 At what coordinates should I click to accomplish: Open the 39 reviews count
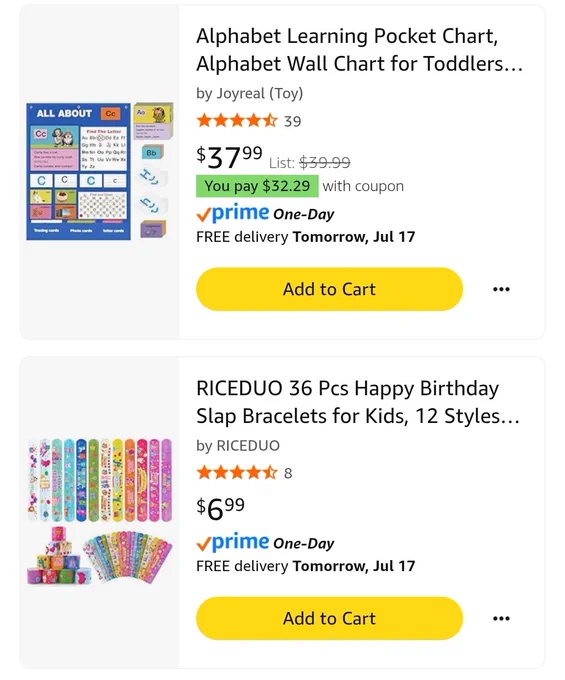tap(293, 121)
